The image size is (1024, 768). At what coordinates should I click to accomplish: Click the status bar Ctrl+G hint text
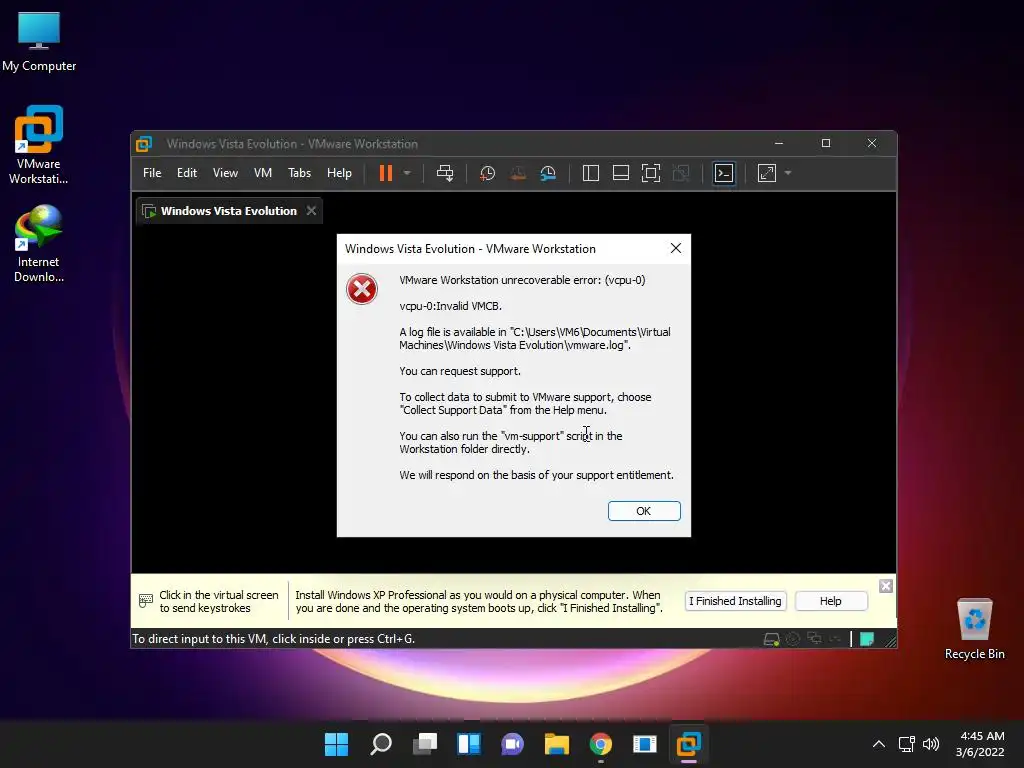pyautogui.click(x=273, y=639)
